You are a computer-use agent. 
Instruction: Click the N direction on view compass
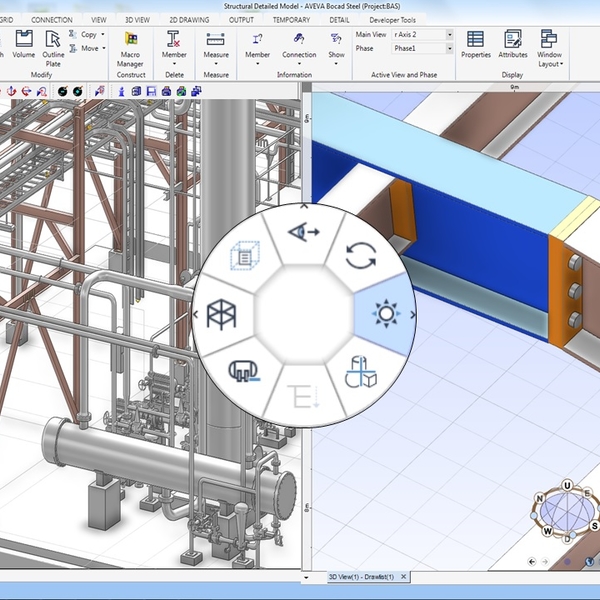pos(540,498)
